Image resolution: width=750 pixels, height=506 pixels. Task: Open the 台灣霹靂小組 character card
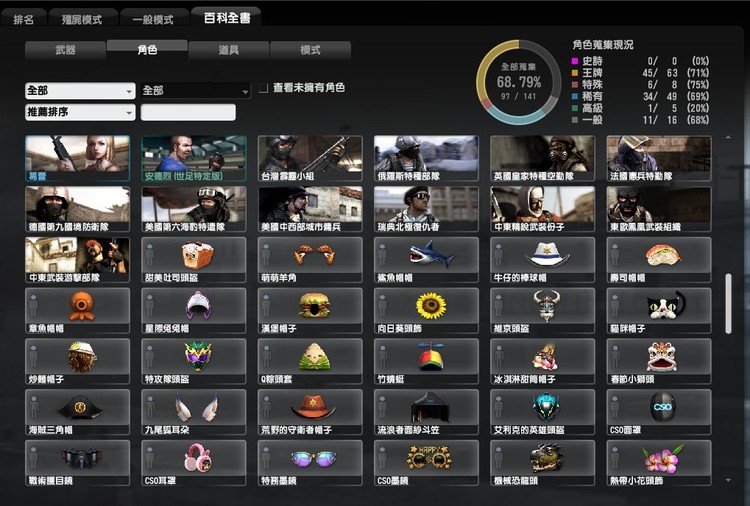tap(310, 158)
